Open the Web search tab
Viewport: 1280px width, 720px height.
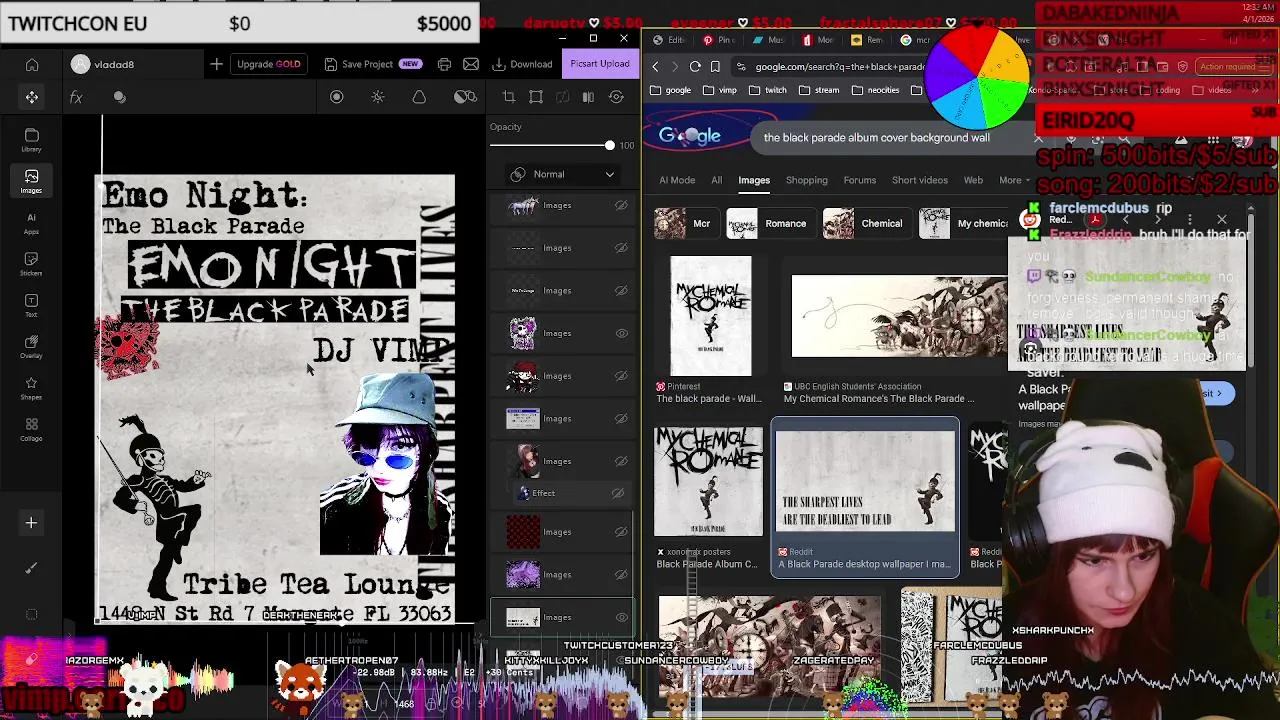(973, 180)
